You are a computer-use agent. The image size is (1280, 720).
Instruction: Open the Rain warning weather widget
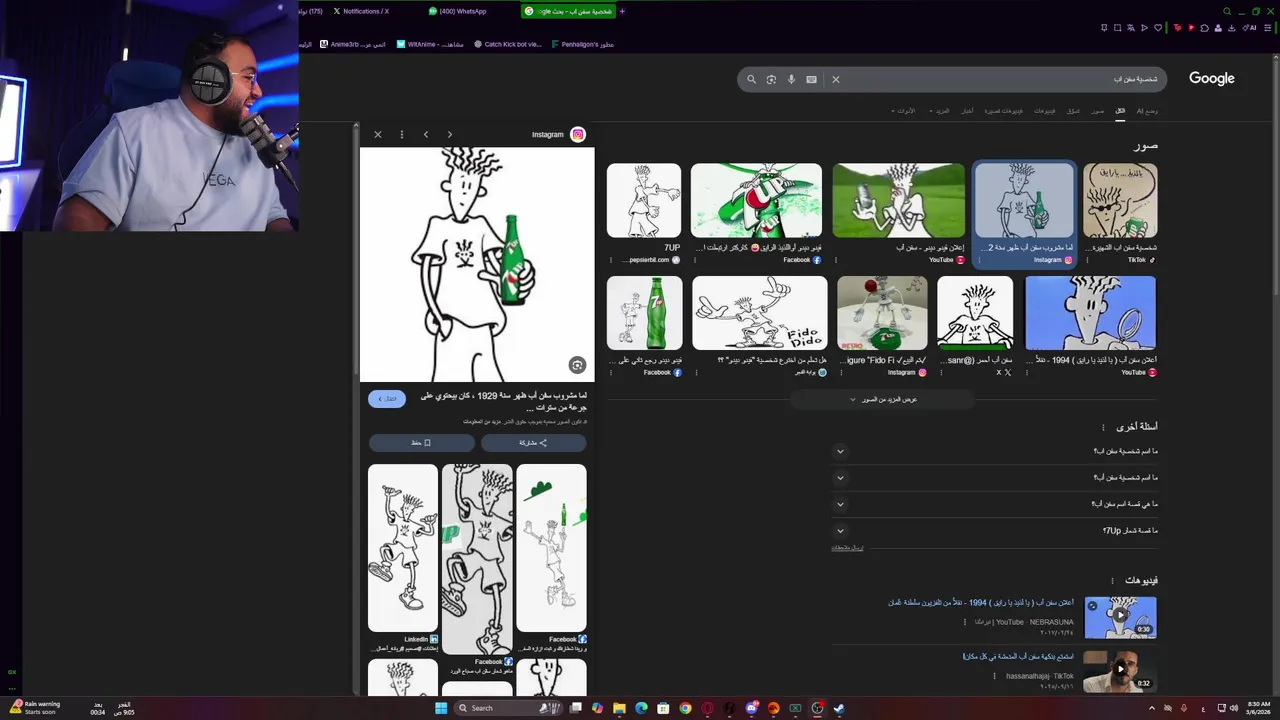coord(33,707)
